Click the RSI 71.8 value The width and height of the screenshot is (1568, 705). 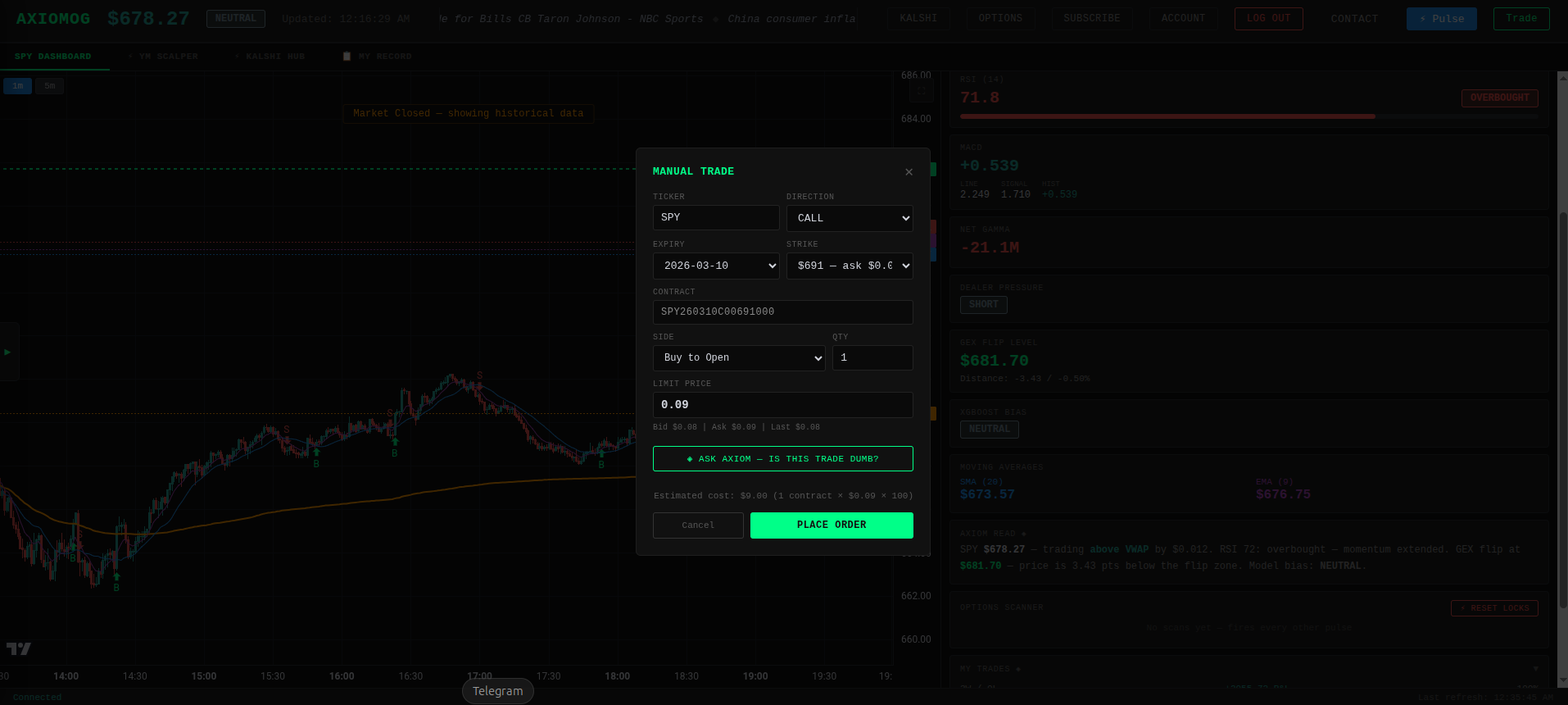click(x=980, y=98)
